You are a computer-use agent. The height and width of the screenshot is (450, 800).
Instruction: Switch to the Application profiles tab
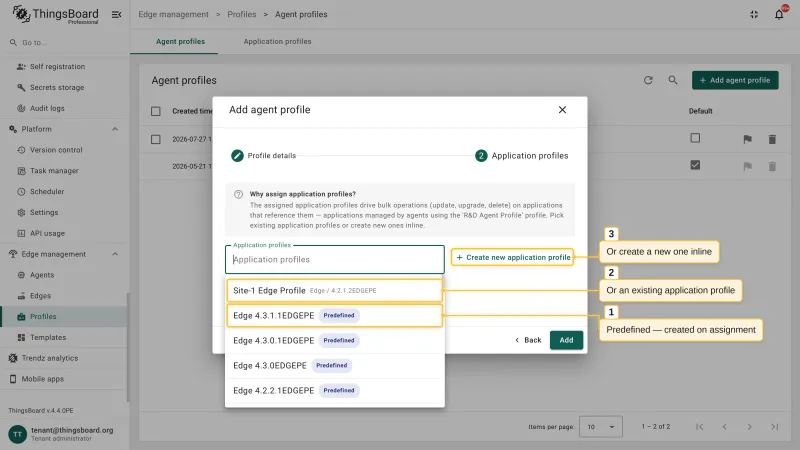pos(277,41)
